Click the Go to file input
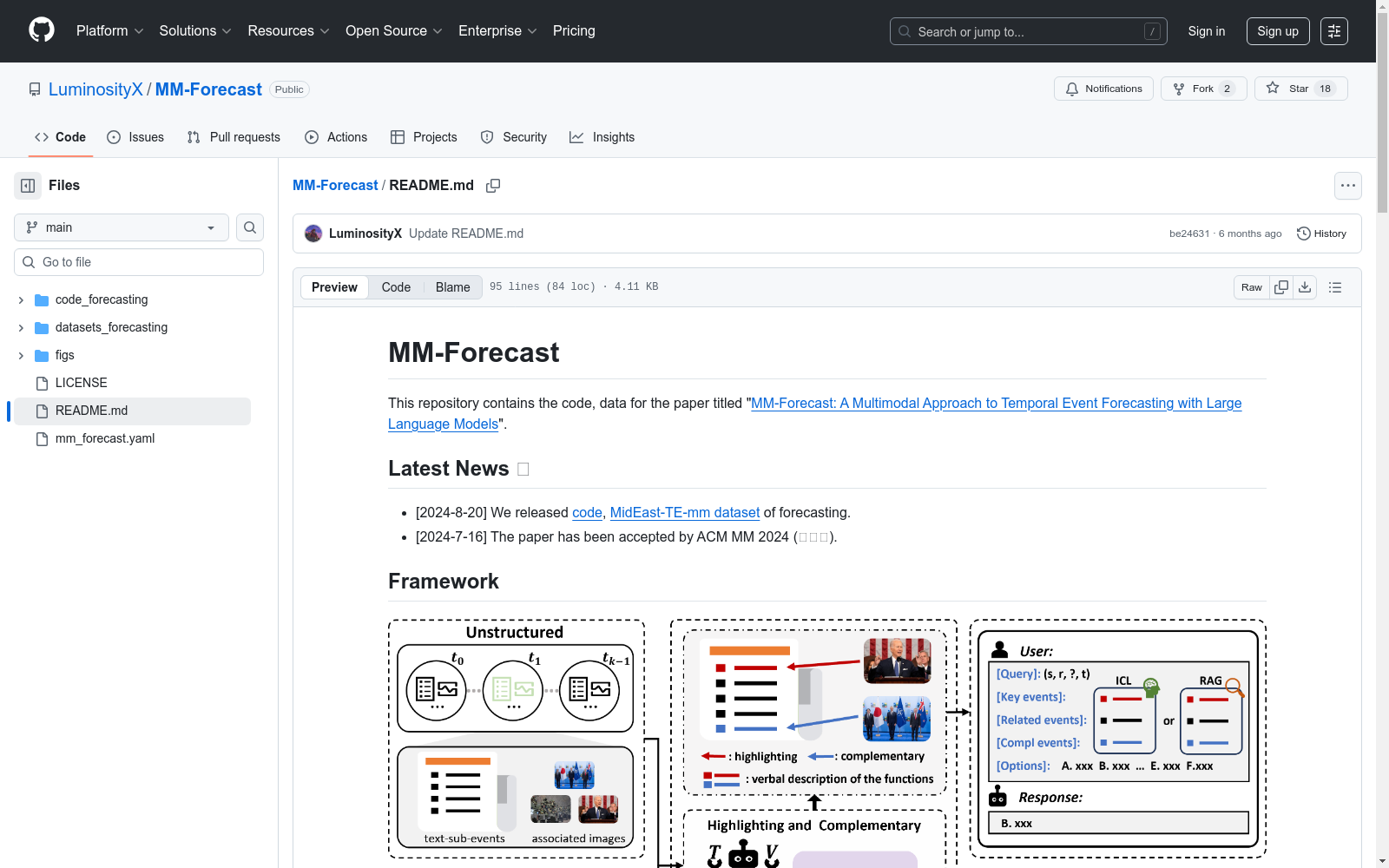 coord(139,262)
